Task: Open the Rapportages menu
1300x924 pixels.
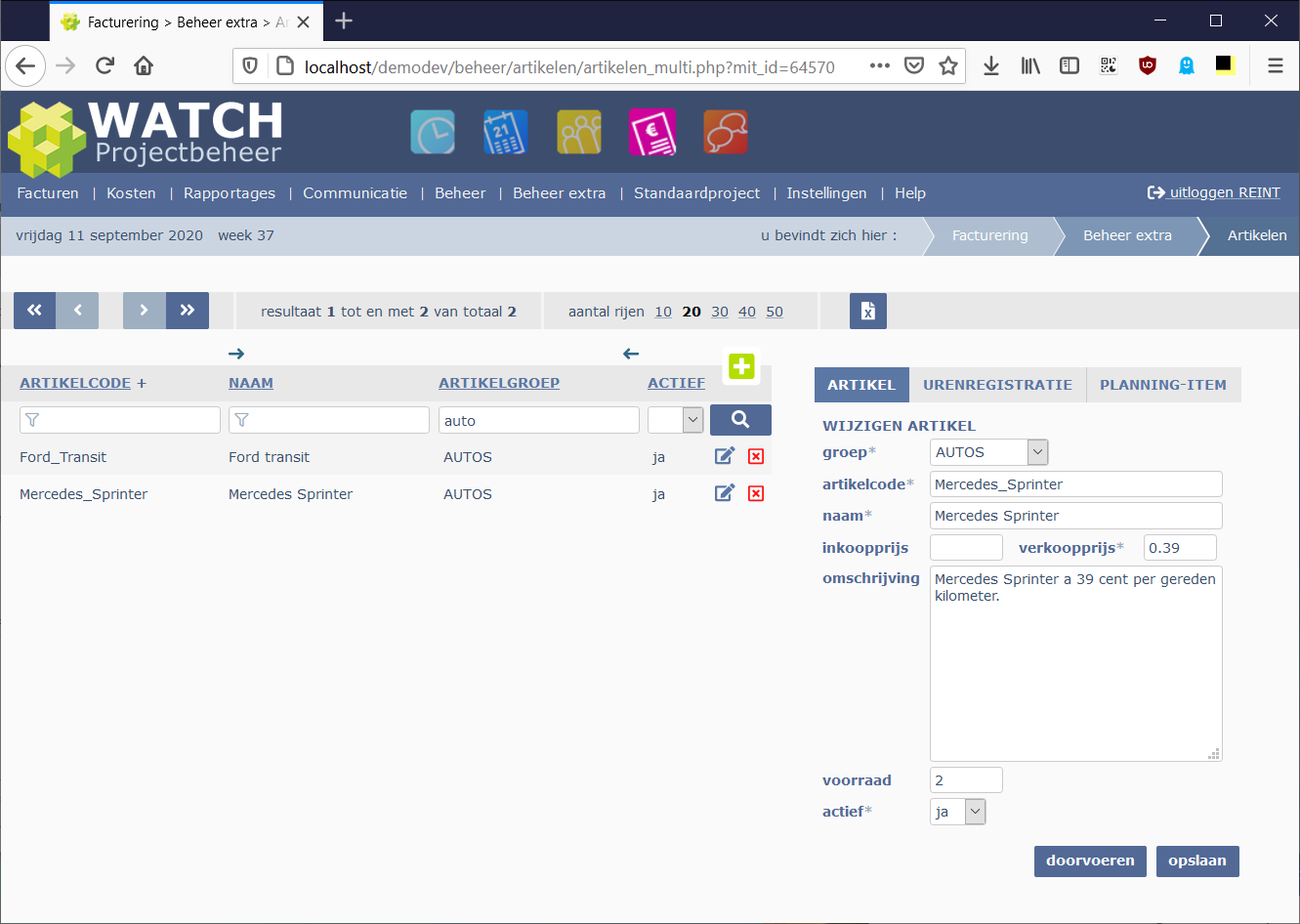Action: [230, 193]
